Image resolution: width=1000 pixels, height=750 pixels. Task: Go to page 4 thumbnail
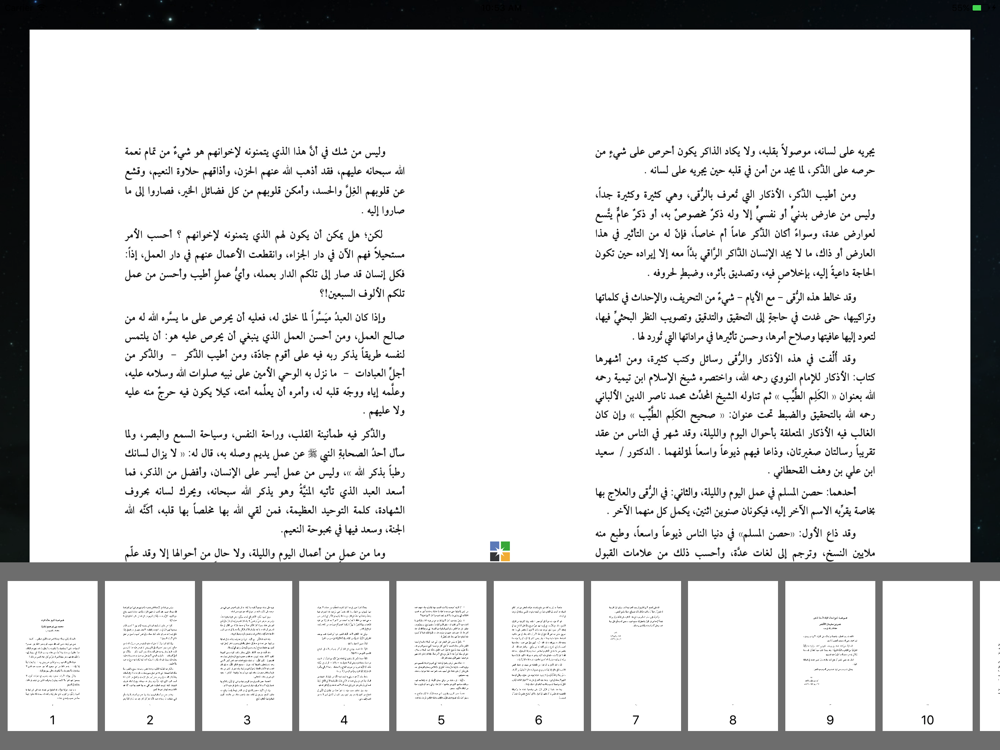pyautogui.click(x=344, y=656)
